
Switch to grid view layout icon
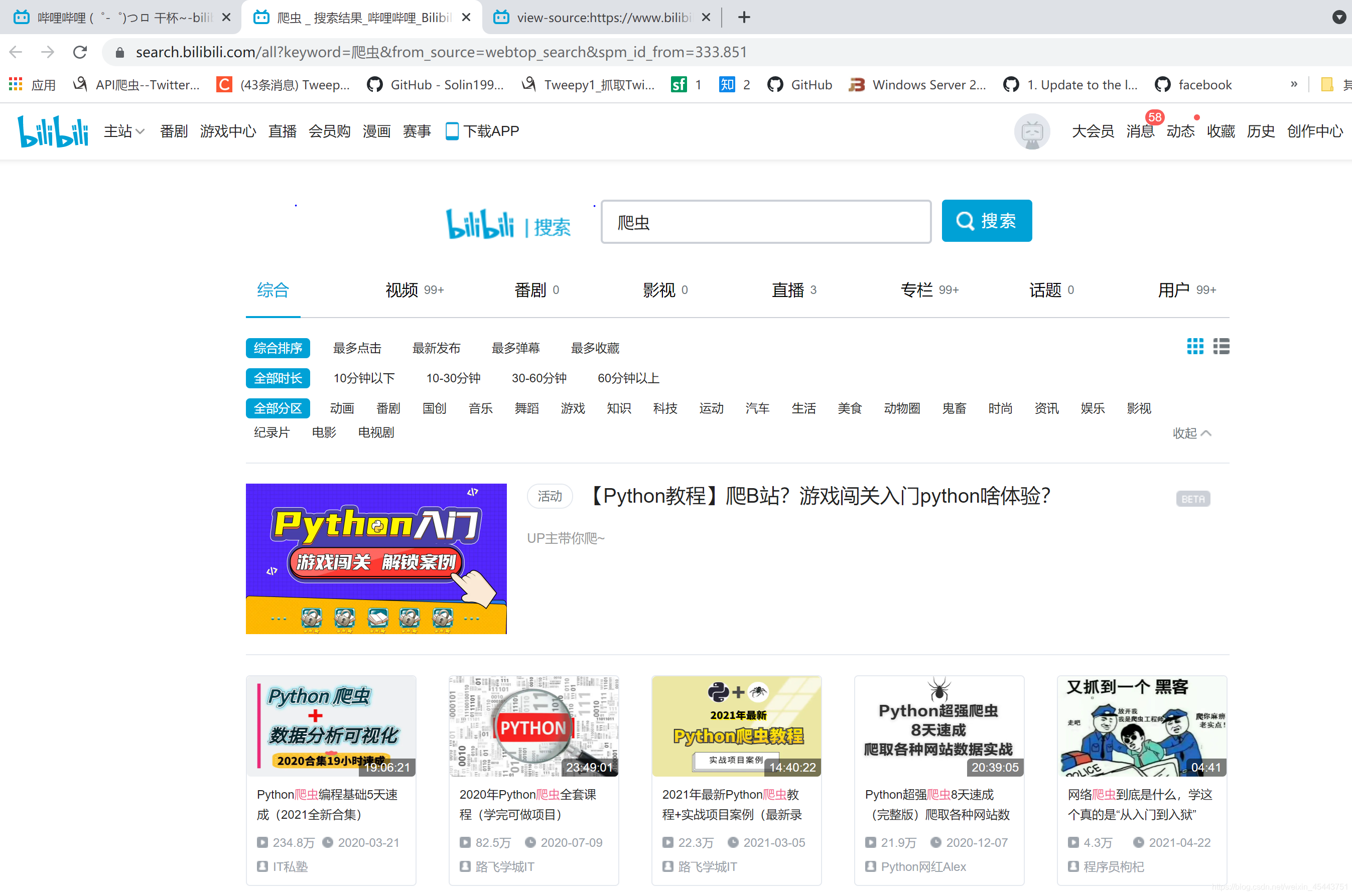(1195, 346)
